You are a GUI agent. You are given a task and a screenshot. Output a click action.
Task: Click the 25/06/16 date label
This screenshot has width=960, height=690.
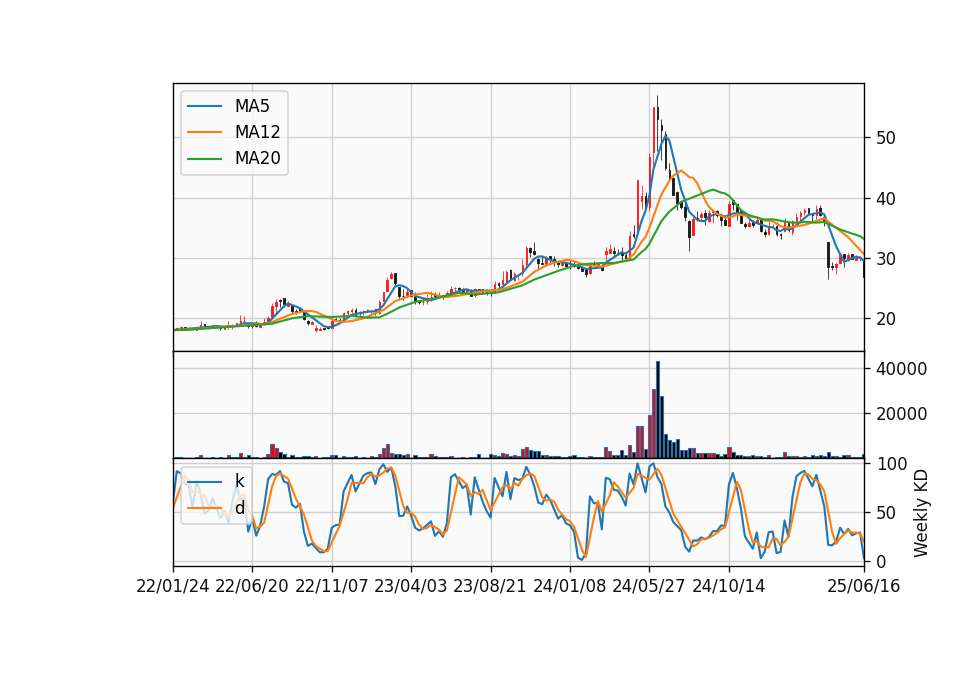tap(864, 586)
